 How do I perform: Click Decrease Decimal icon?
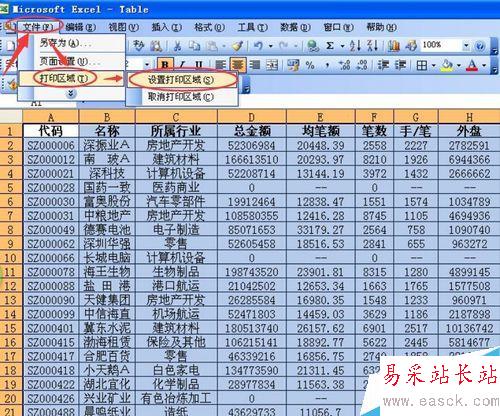pyautogui.click(x=362, y=65)
